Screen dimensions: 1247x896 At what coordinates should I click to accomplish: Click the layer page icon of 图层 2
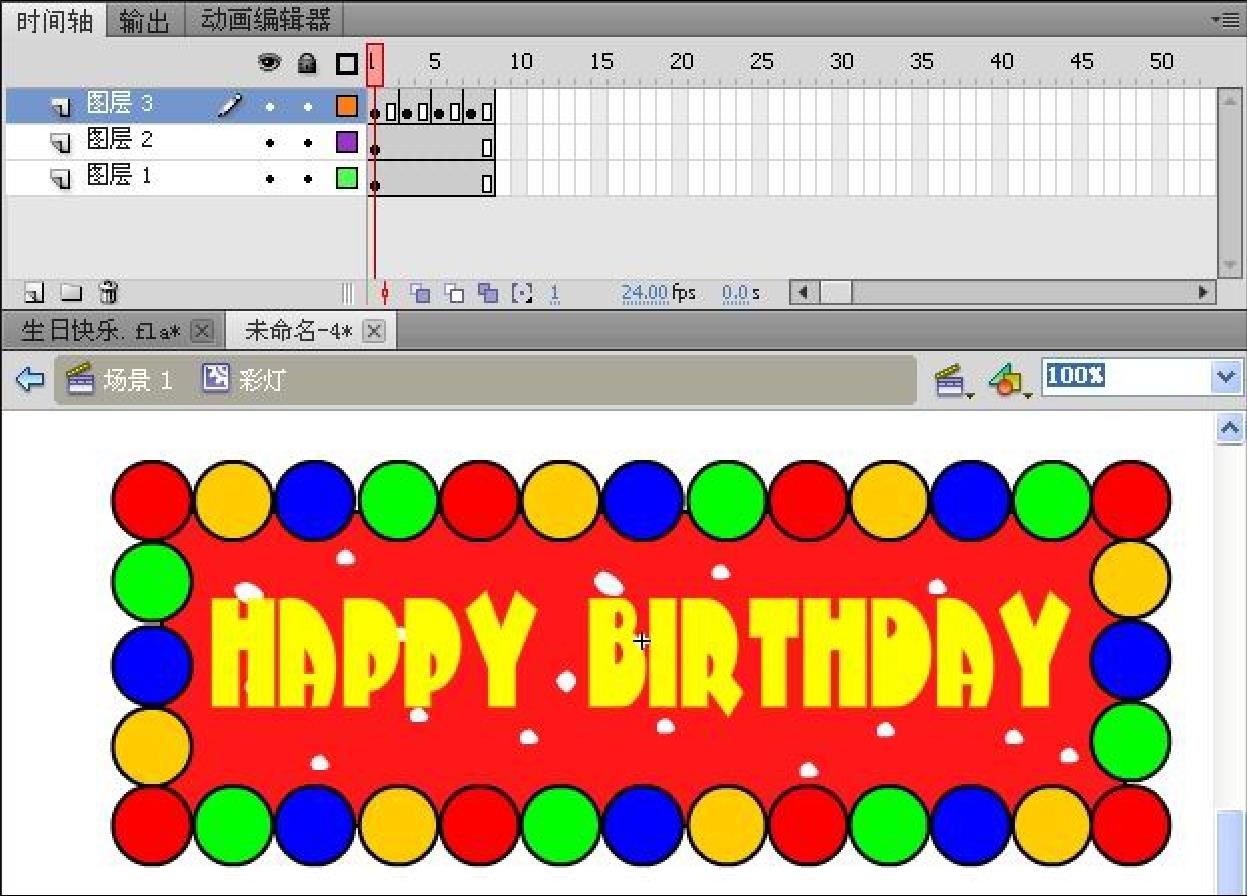click(x=62, y=143)
